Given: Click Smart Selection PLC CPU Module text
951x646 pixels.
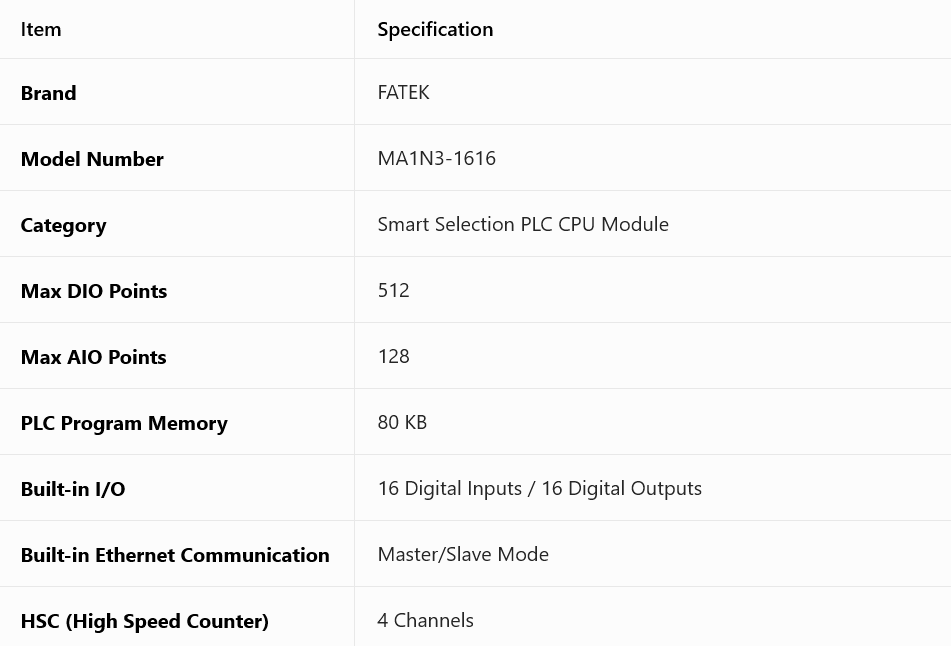Looking at the screenshot, I should pos(523,224).
